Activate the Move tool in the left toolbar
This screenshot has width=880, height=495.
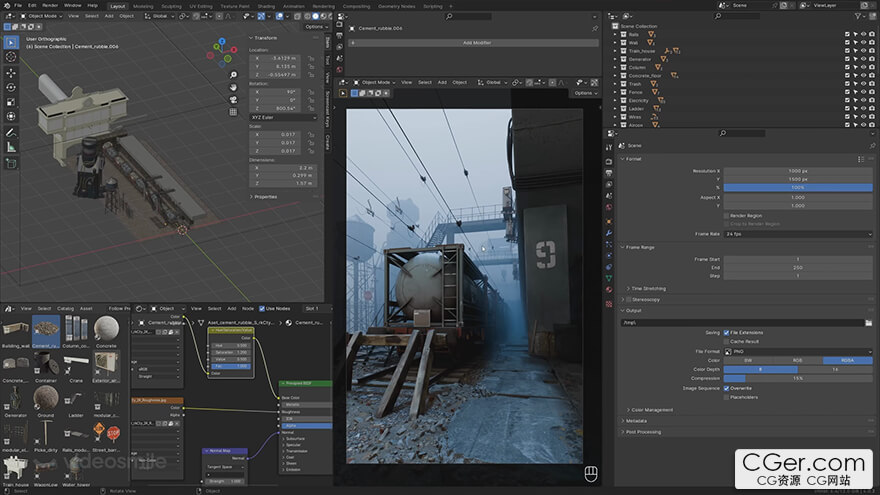pyautogui.click(x=11, y=72)
